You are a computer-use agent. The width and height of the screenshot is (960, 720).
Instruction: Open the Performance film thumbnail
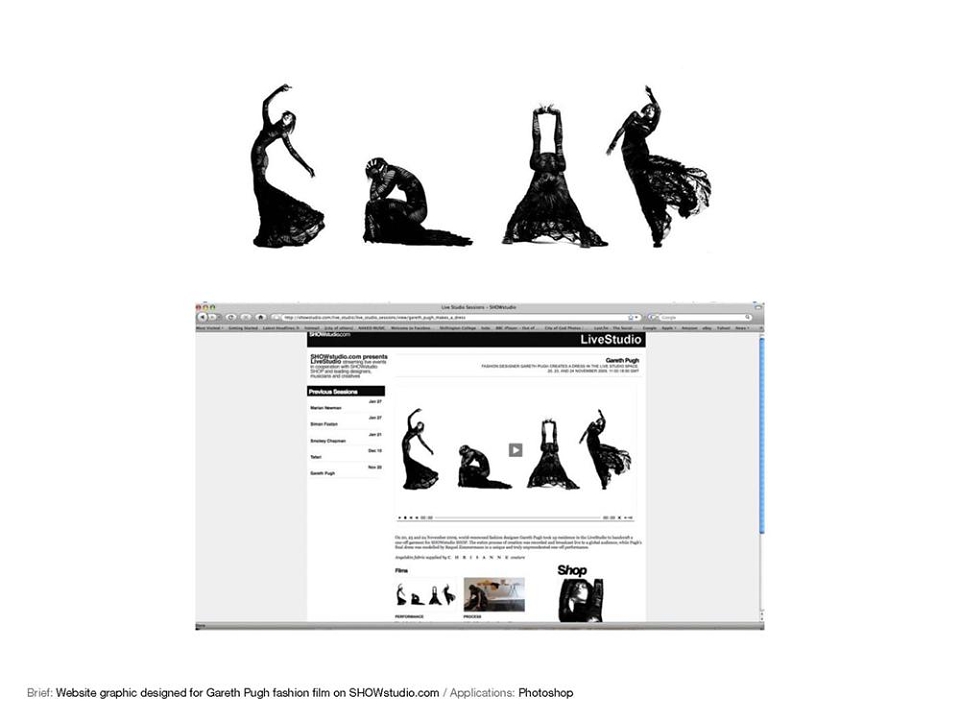point(426,594)
